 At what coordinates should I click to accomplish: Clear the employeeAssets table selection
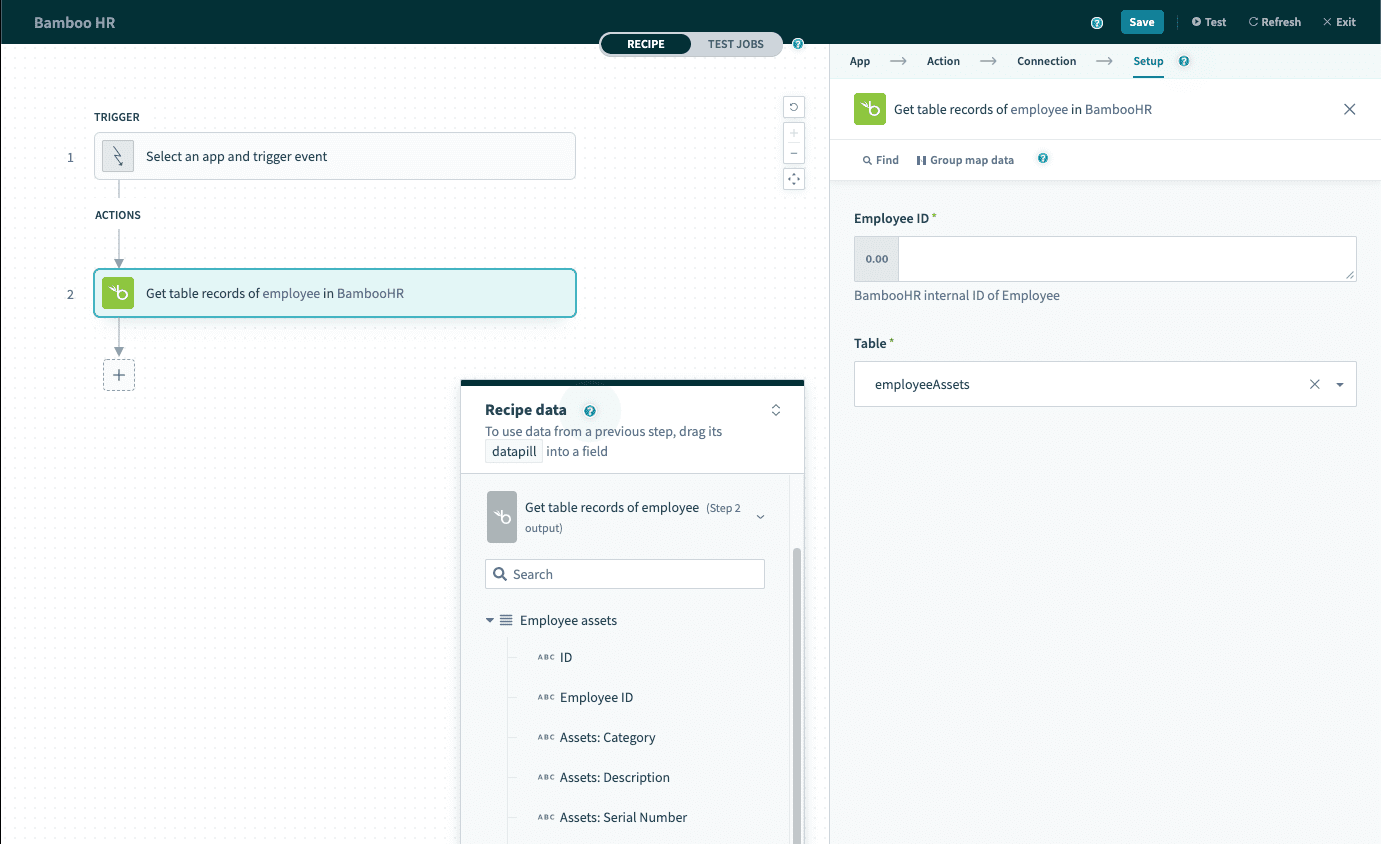1314,384
